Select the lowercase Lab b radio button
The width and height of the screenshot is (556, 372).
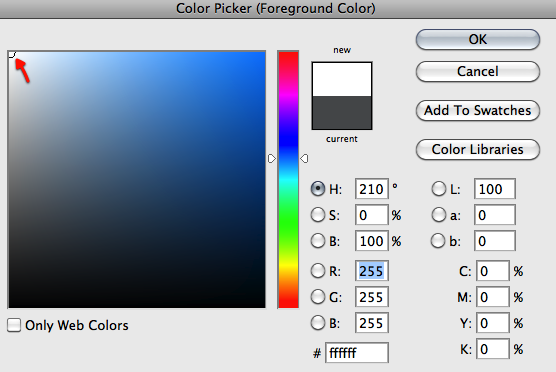click(x=438, y=241)
